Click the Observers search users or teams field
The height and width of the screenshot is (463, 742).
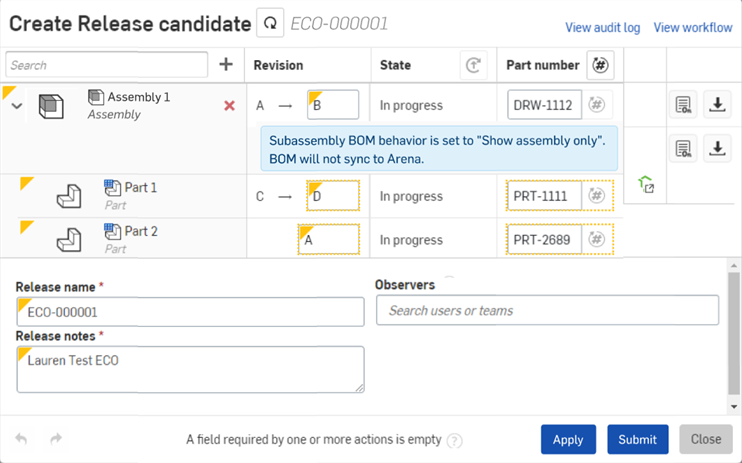click(x=547, y=311)
